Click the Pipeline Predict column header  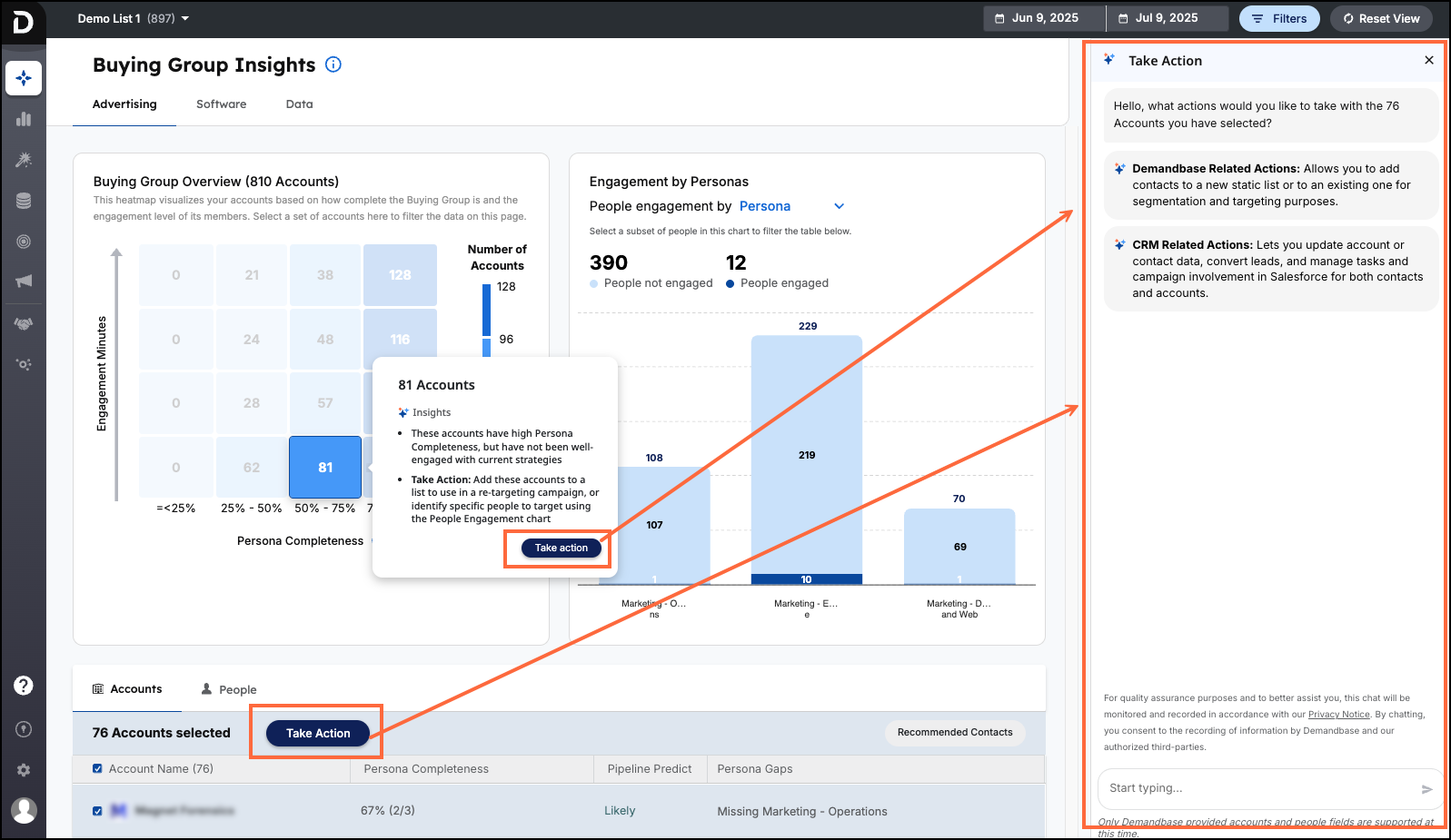[x=650, y=769]
